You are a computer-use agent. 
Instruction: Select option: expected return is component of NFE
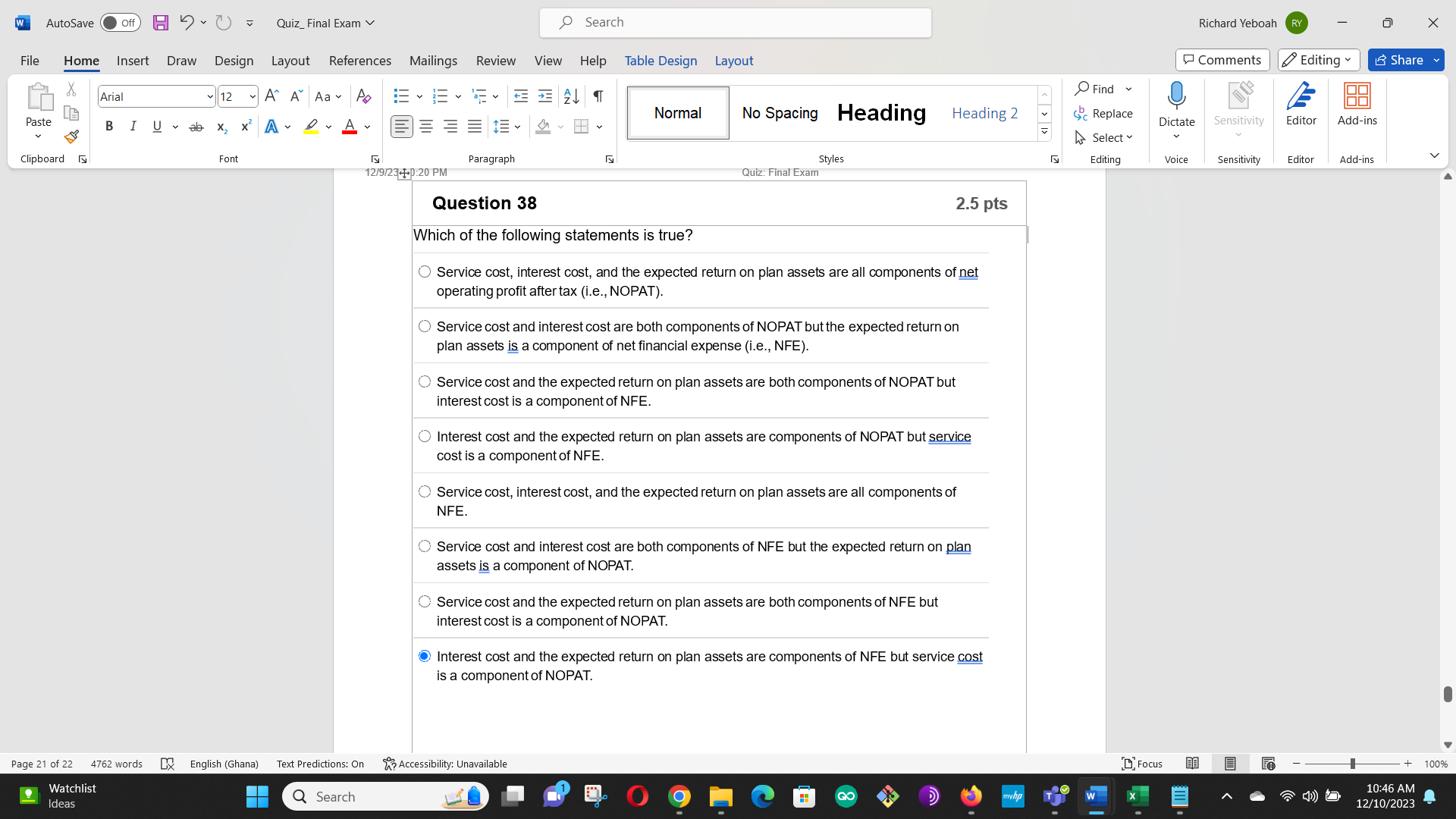pyautogui.click(x=425, y=326)
